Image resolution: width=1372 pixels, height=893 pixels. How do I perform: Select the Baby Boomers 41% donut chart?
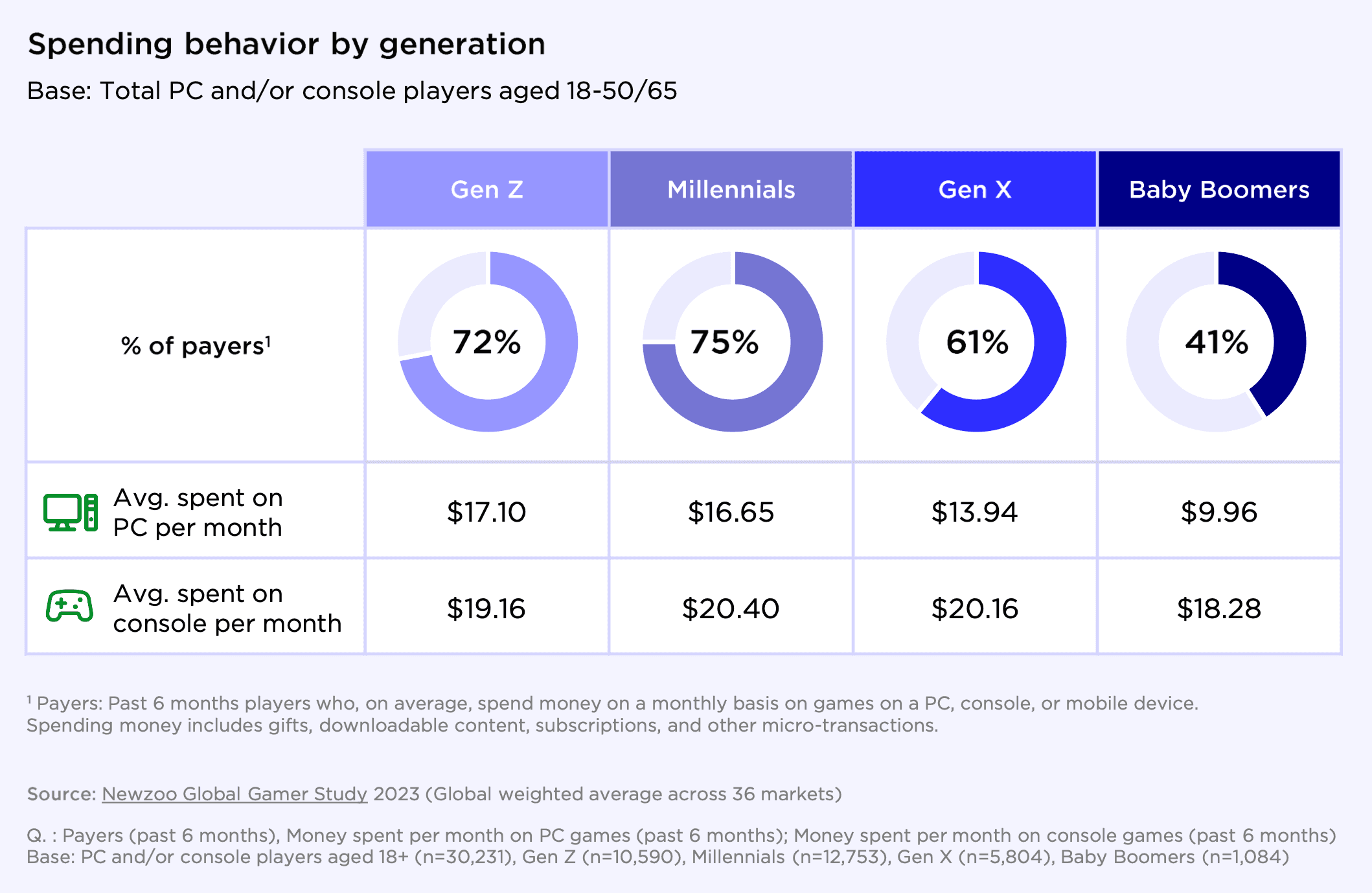pos(1217,342)
